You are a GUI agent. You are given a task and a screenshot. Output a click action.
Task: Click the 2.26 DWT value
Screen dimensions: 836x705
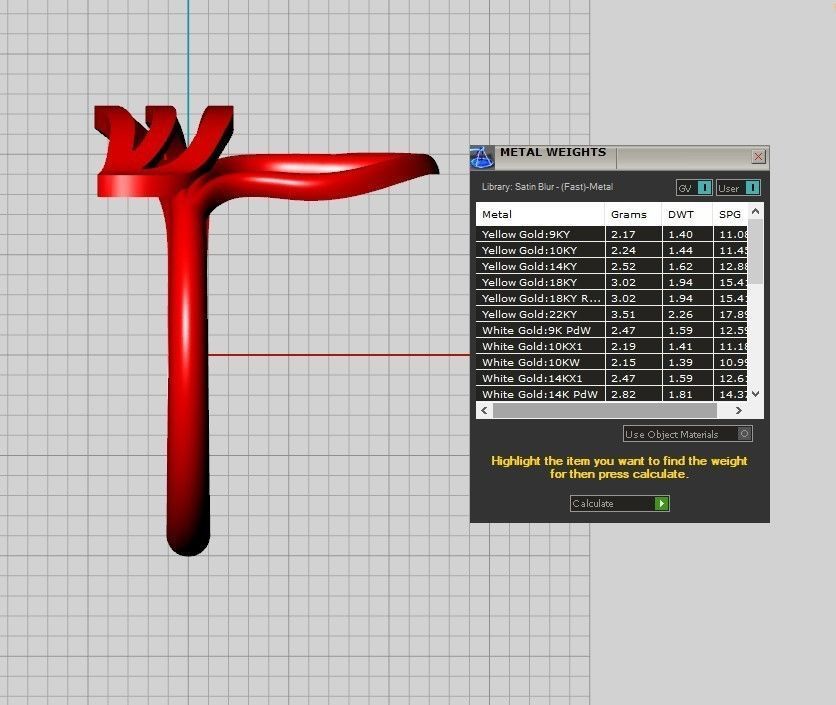pyautogui.click(x=680, y=314)
